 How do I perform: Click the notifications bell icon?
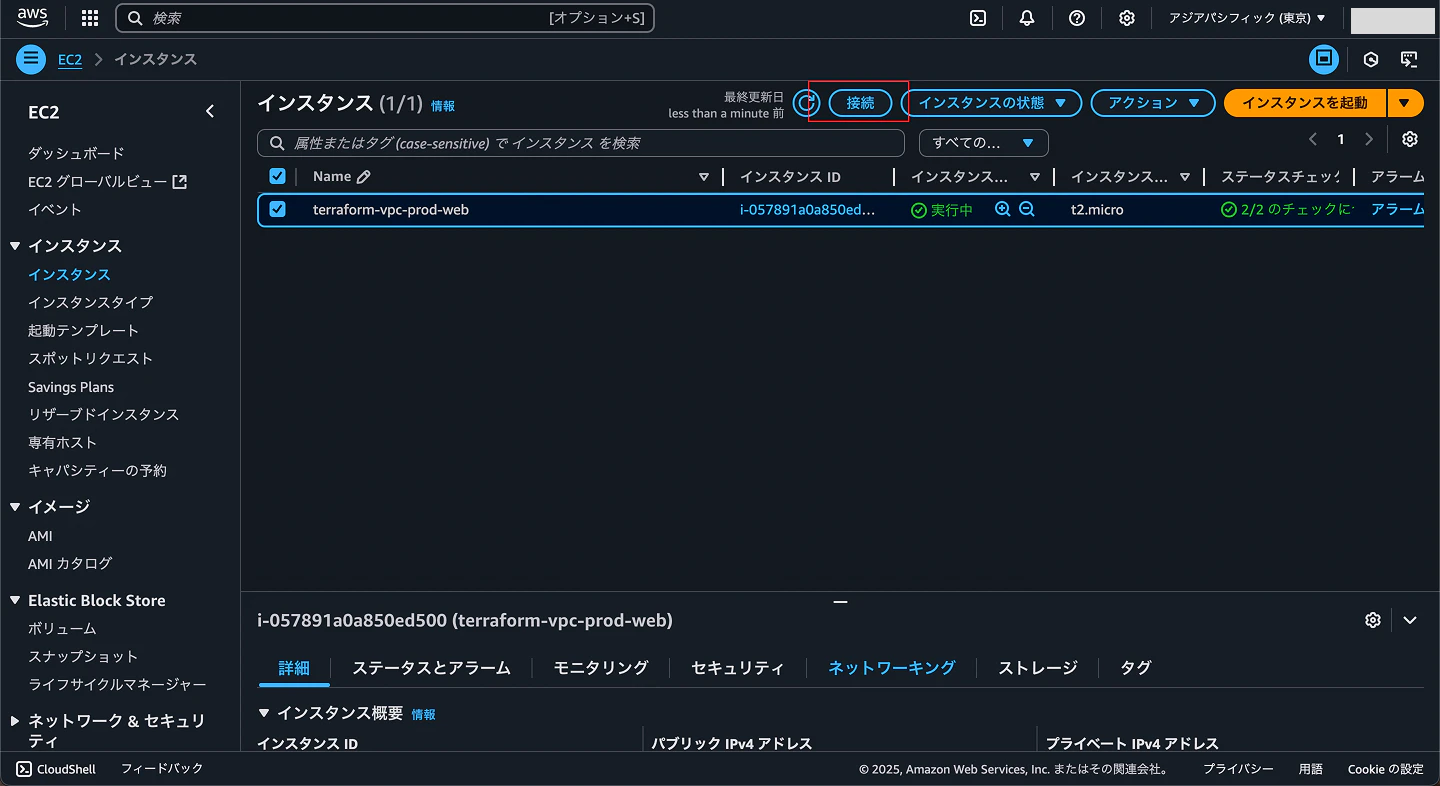pos(1027,17)
